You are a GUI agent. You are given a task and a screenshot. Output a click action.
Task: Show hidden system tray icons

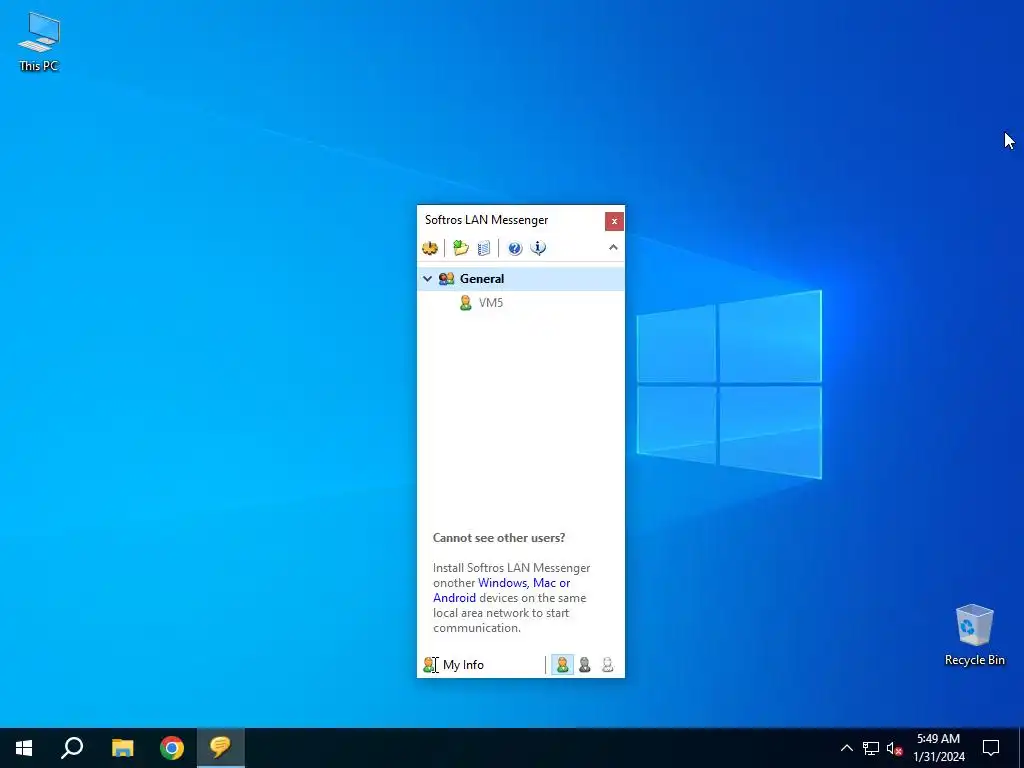846,748
